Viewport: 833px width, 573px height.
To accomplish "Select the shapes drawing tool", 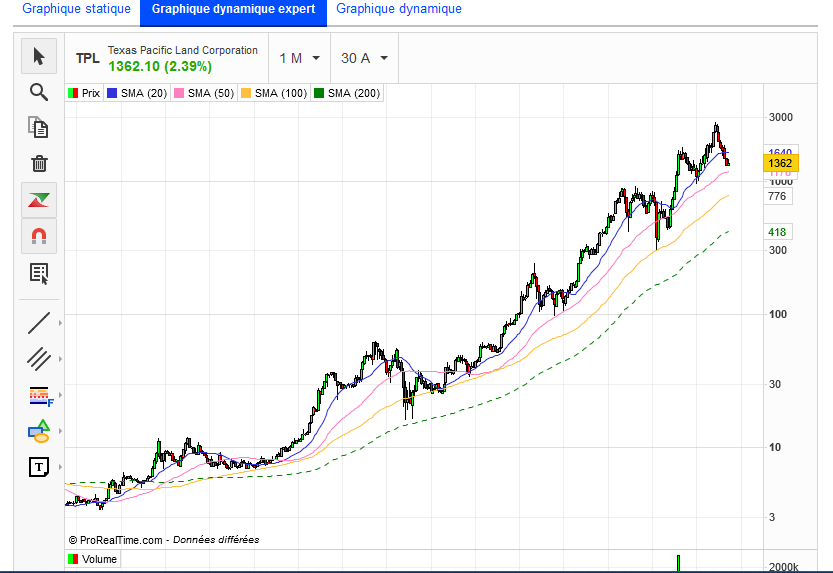I will tap(39, 431).
